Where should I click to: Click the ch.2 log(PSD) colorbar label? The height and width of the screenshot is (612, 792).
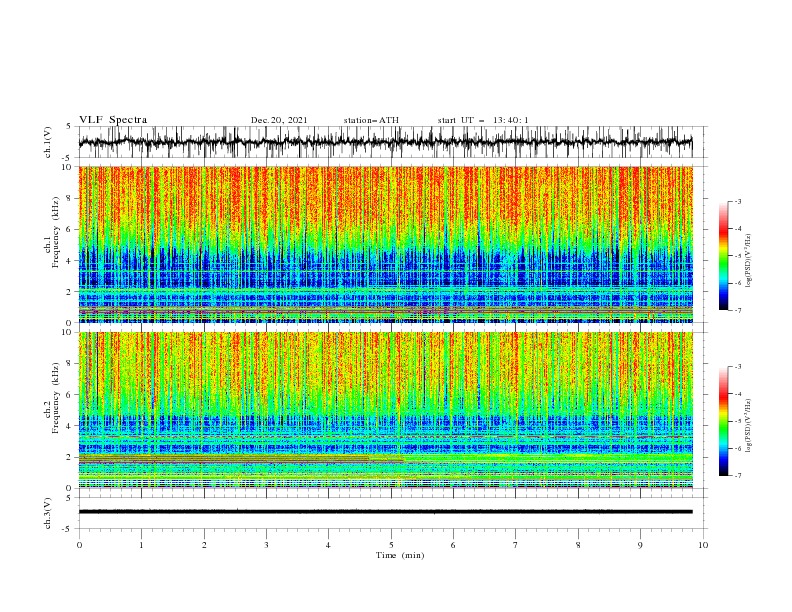pyautogui.click(x=749, y=426)
